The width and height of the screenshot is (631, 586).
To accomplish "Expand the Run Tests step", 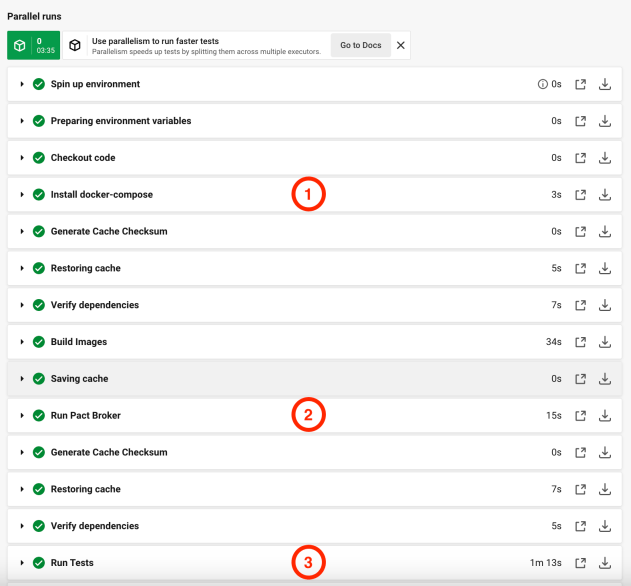I will 22,563.
